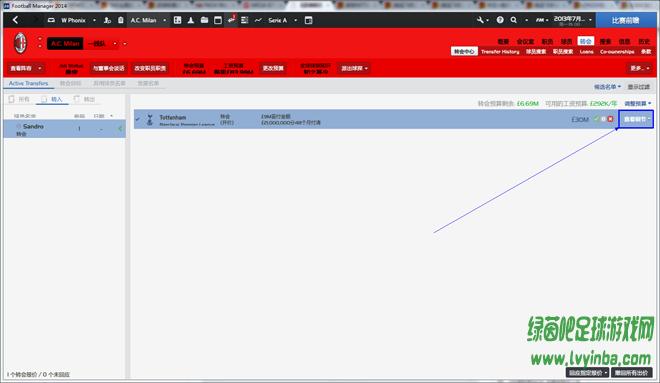This screenshot has height=383, width=660.
Task: Click the grey middle icon beside accept tick
Action: 603,119
